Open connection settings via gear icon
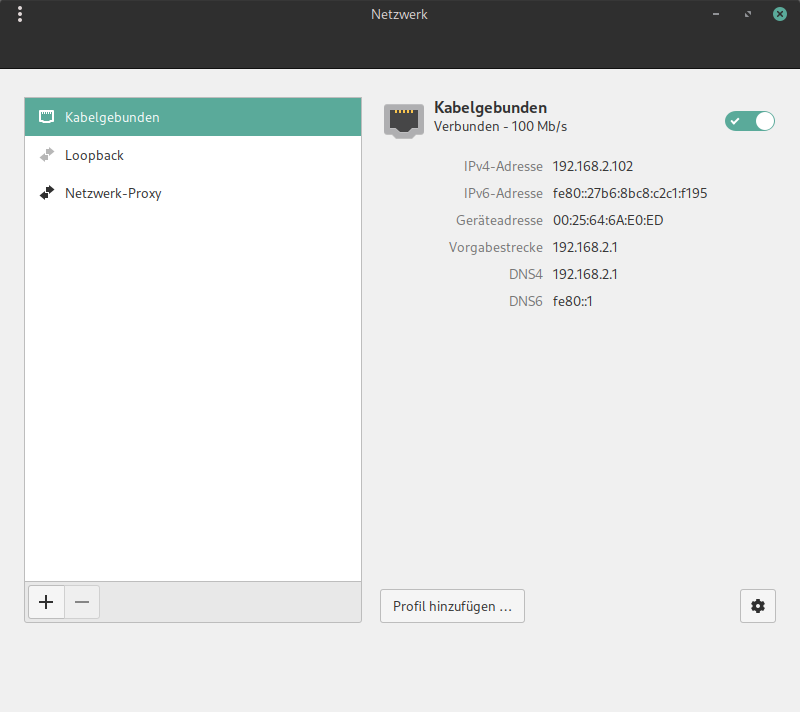800x712 pixels. (757, 606)
